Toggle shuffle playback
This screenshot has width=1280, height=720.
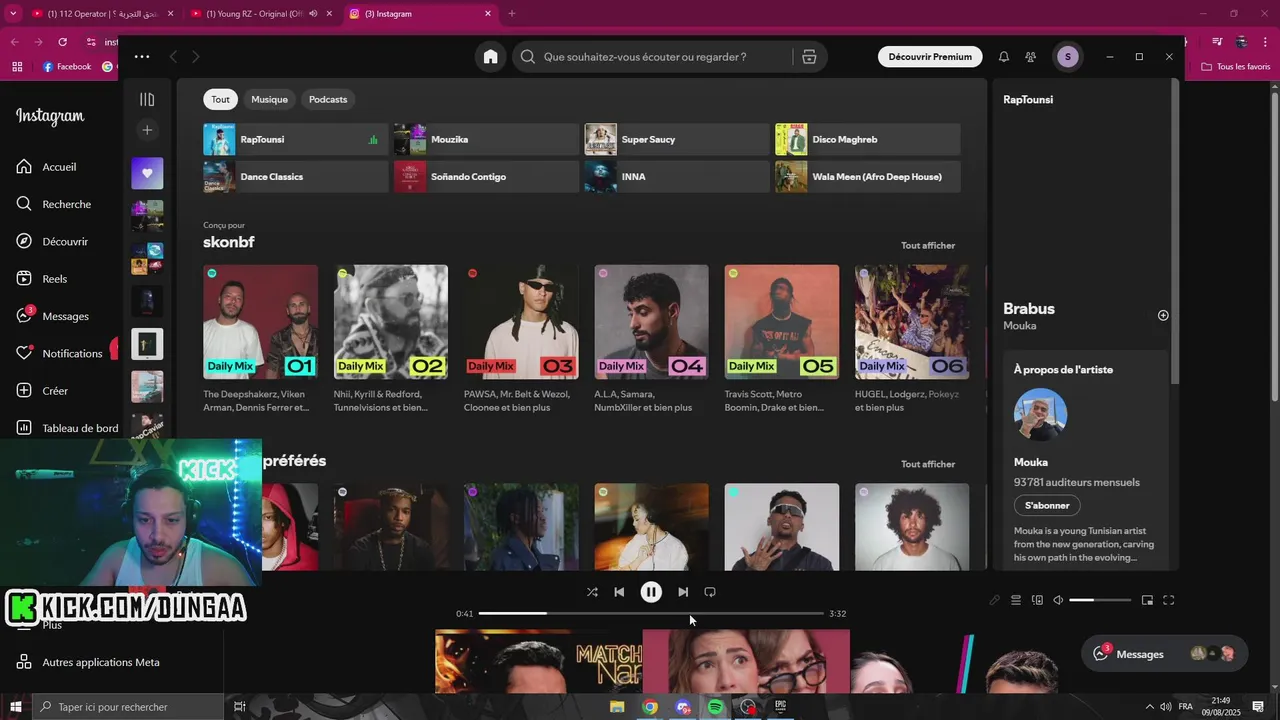[x=592, y=592]
